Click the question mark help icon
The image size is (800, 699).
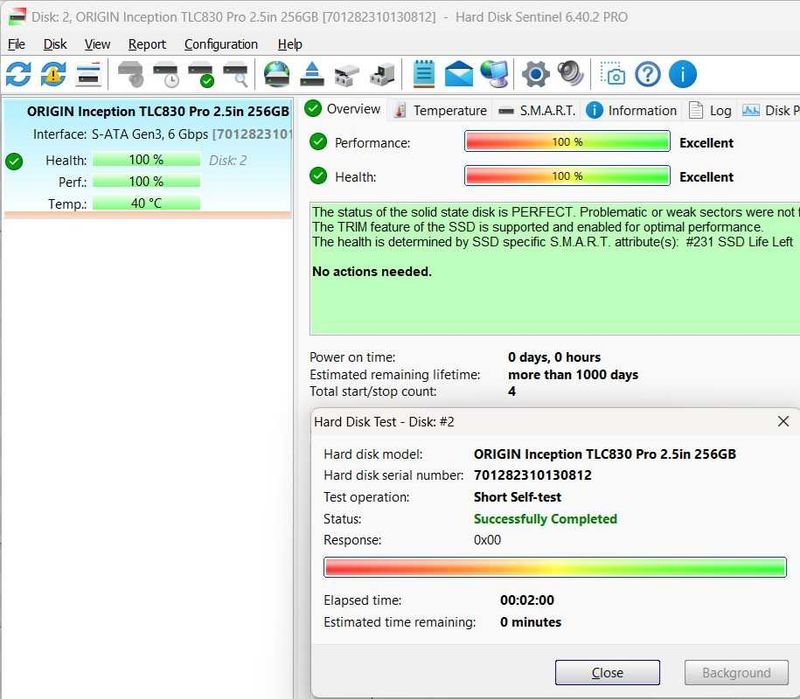(x=648, y=74)
